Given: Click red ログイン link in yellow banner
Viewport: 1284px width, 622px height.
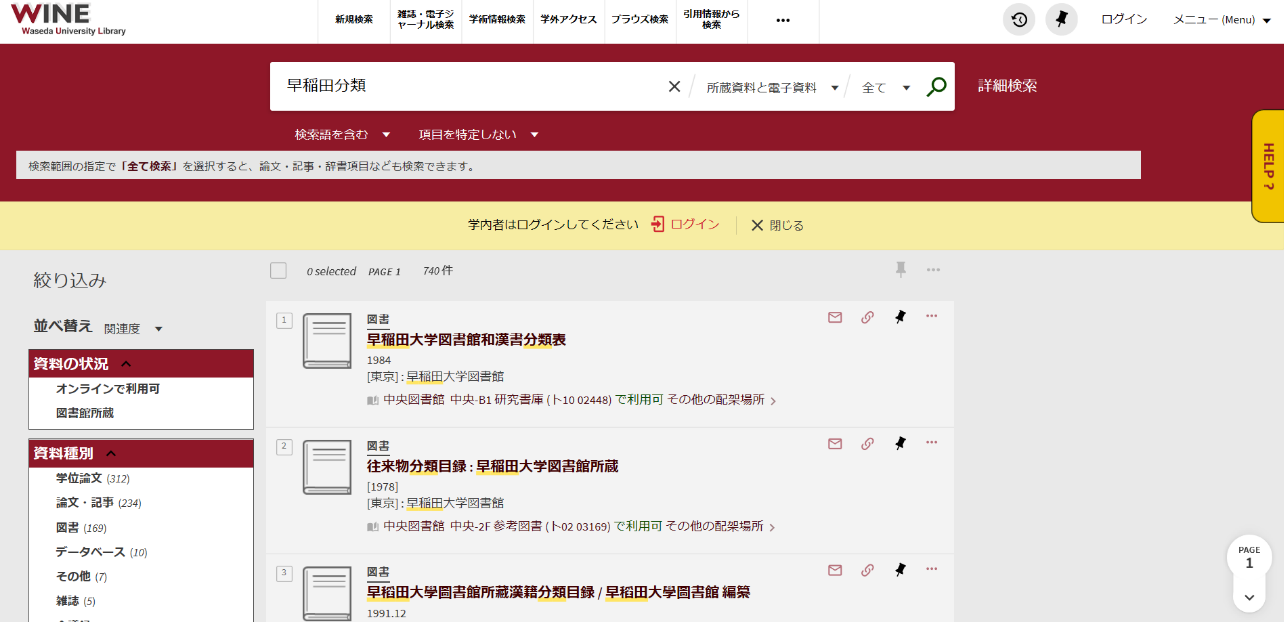Looking at the screenshot, I should tap(685, 225).
